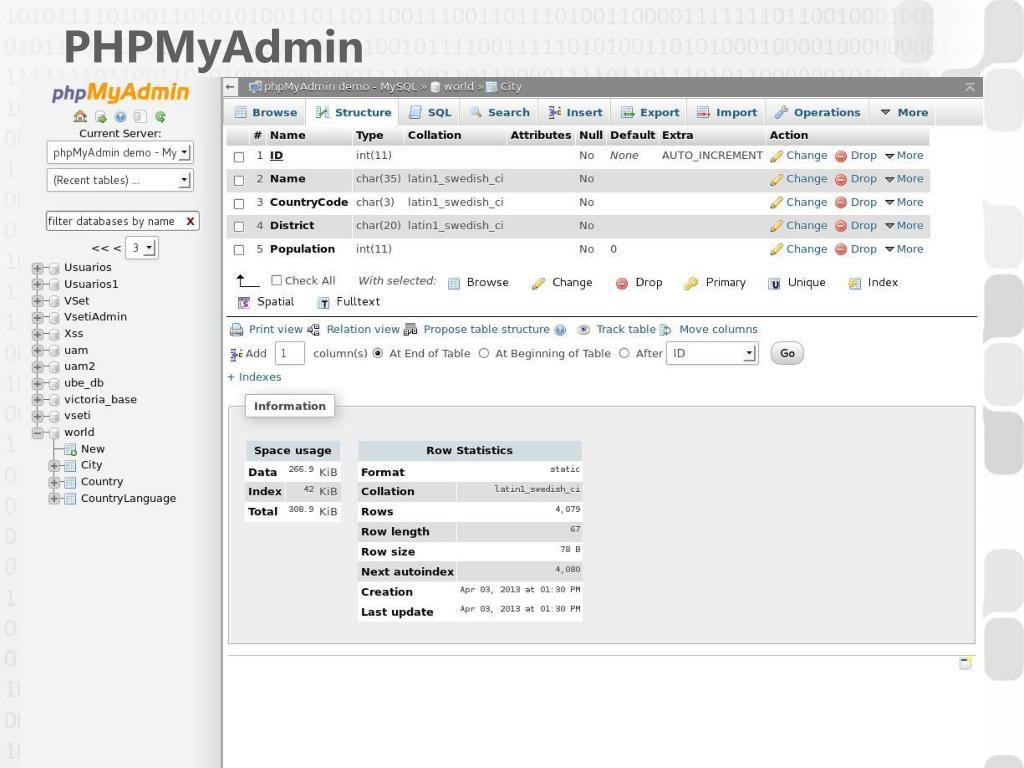Image resolution: width=1024 pixels, height=768 pixels.
Task: Open the Recent tables dropdown
Action: click(120, 180)
